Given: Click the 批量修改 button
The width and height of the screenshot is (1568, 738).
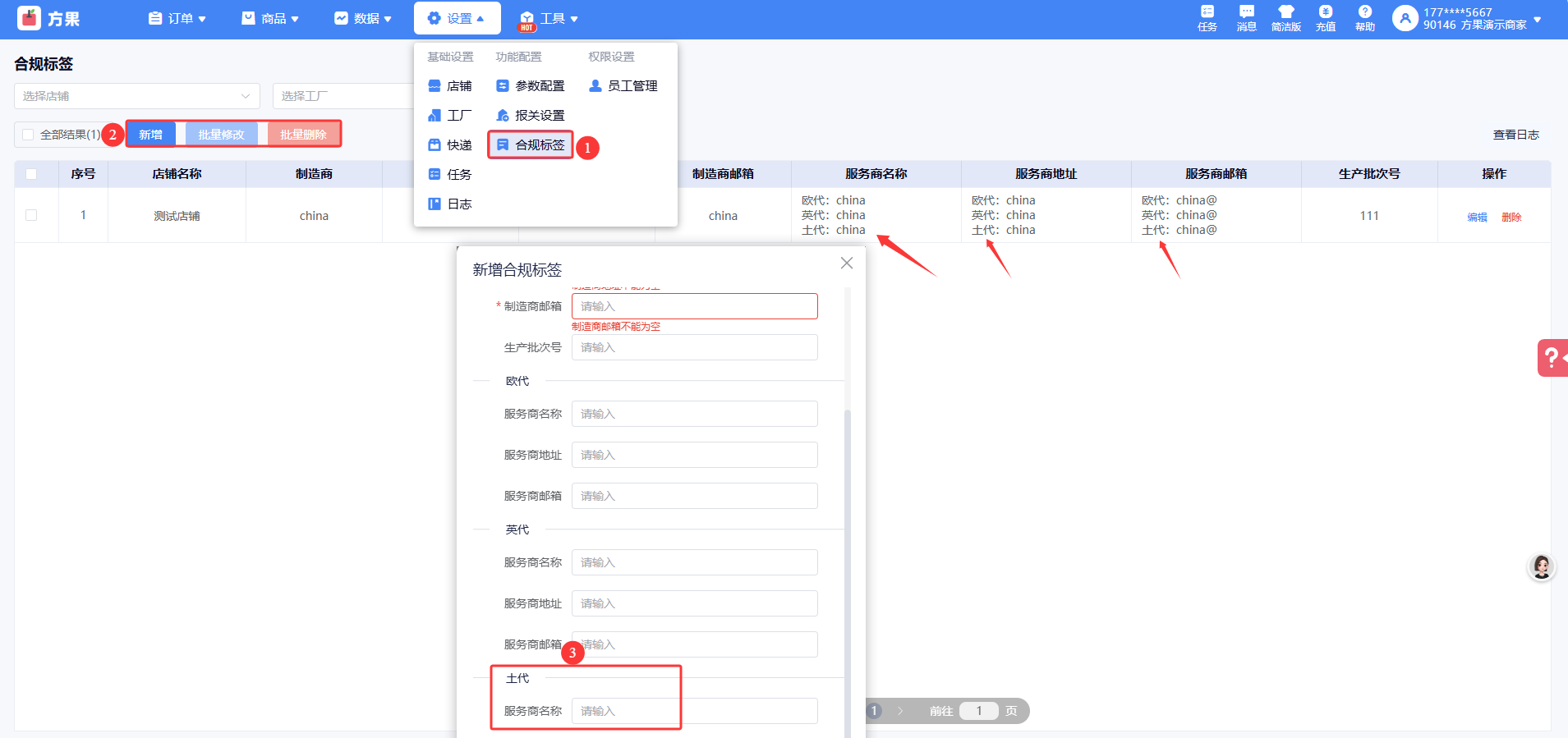Looking at the screenshot, I should click(x=222, y=135).
